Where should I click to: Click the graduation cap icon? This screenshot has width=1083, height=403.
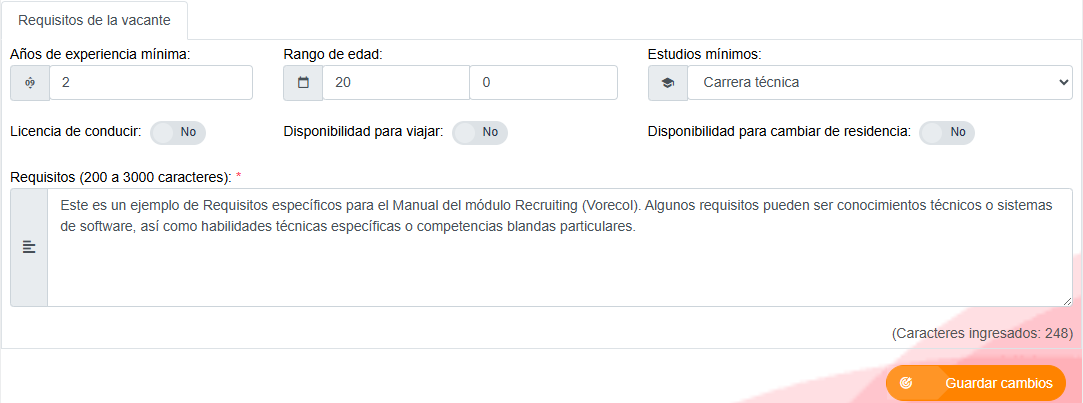[x=667, y=83]
